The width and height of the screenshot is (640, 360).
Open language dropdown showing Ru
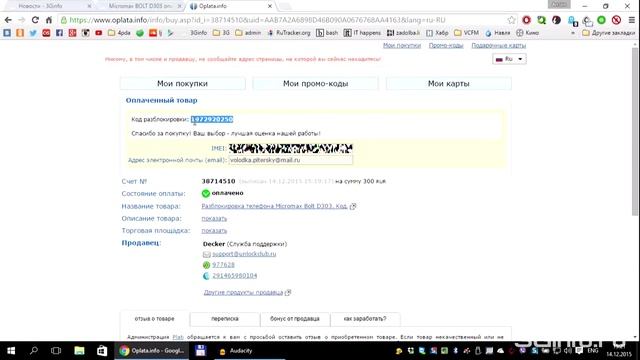pyautogui.click(x=509, y=59)
